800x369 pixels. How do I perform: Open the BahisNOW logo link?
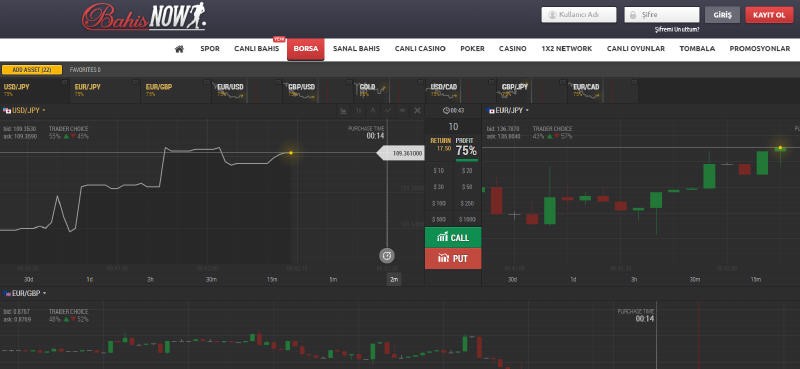pos(144,16)
